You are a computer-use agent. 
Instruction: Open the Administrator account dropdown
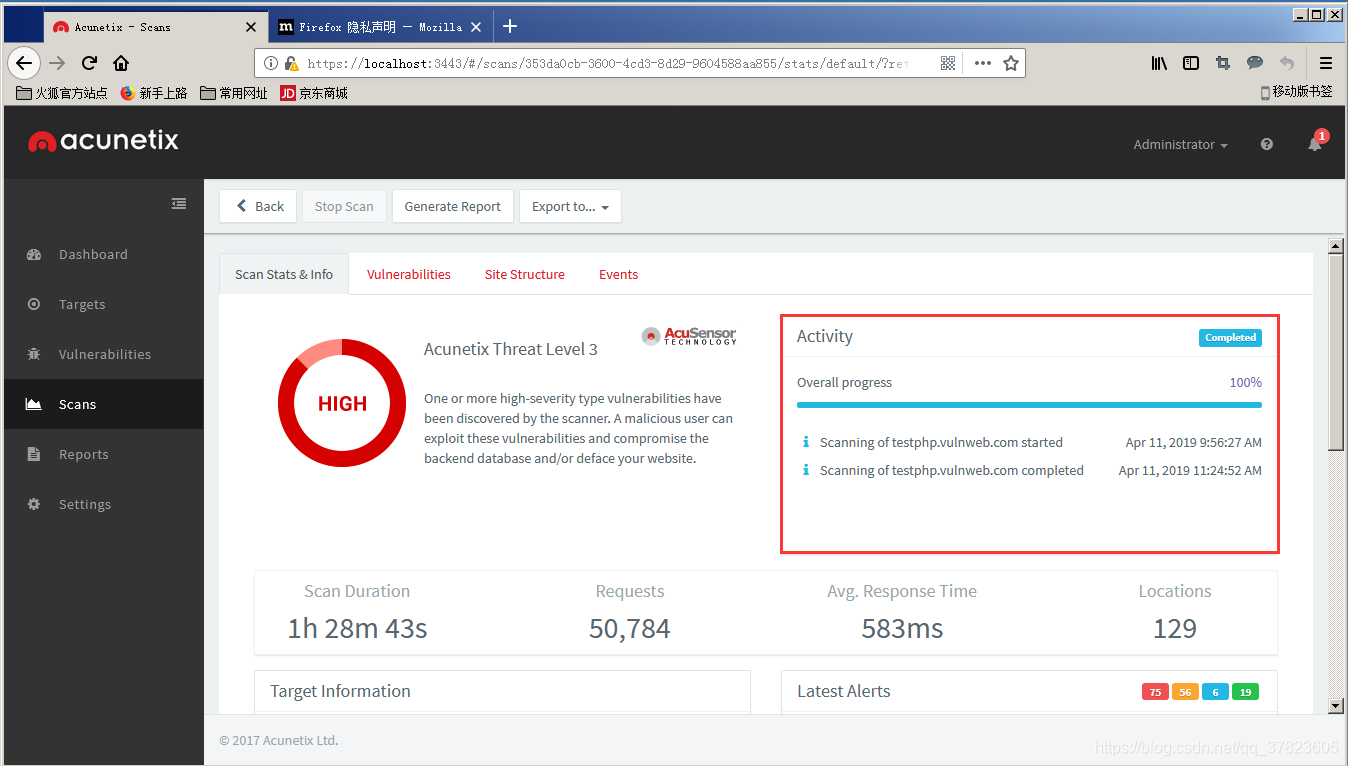(x=1180, y=144)
